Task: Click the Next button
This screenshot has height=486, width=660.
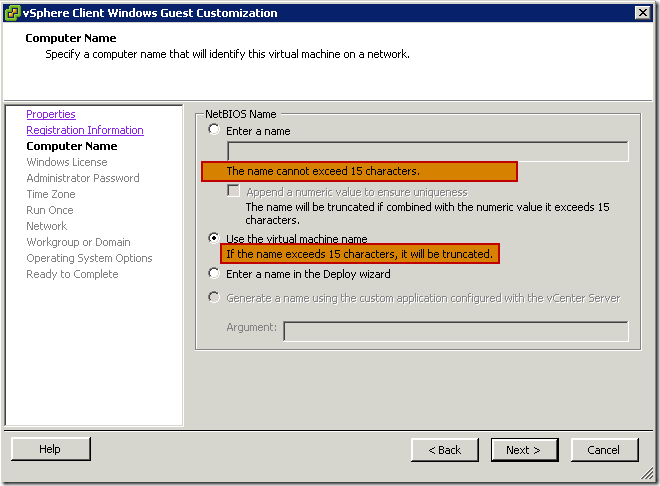Action: pyautogui.click(x=524, y=450)
